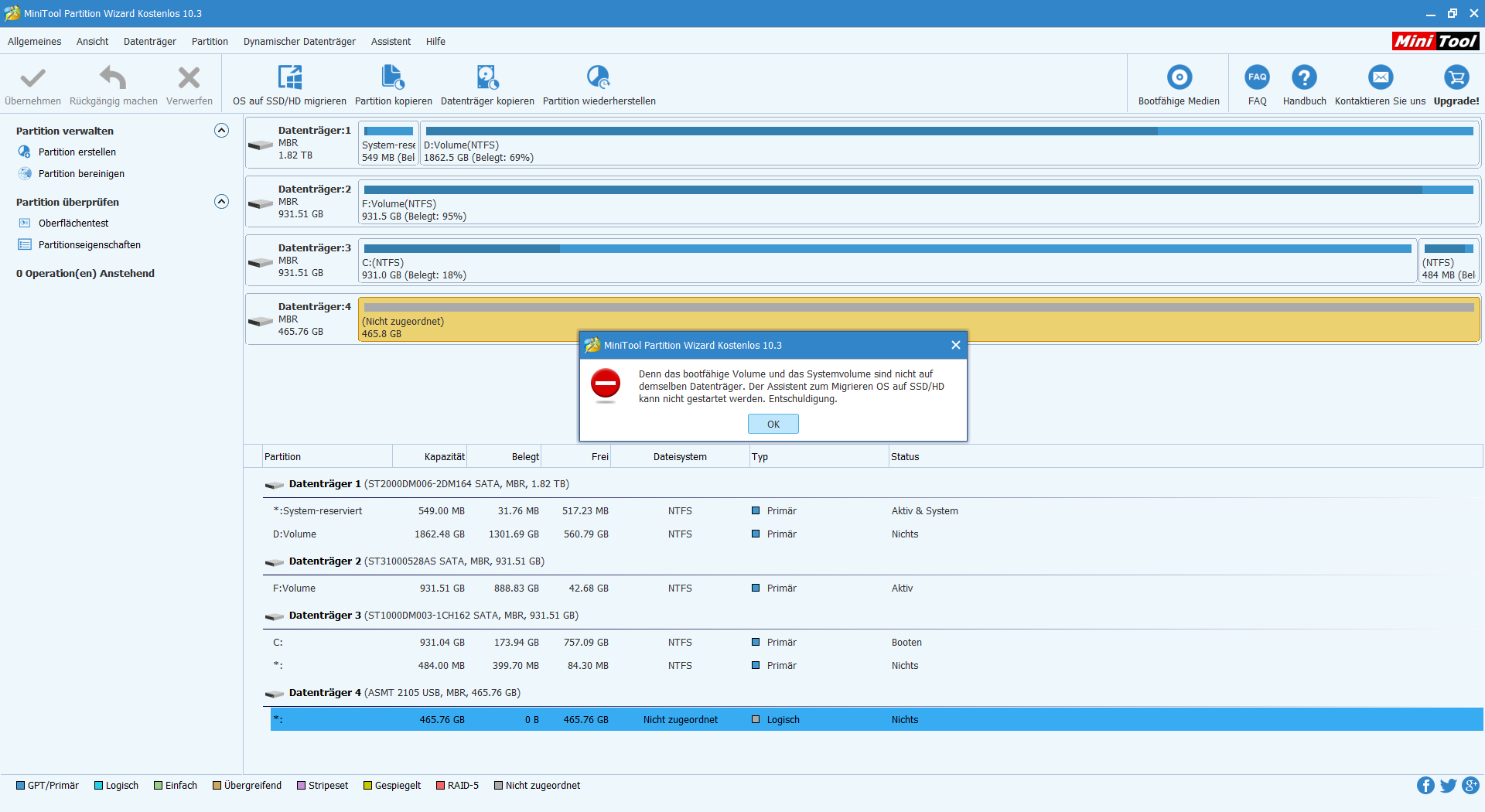Select F:Volume bar on Datenträger 2
This screenshot has width=1485, height=812.
[x=919, y=201]
